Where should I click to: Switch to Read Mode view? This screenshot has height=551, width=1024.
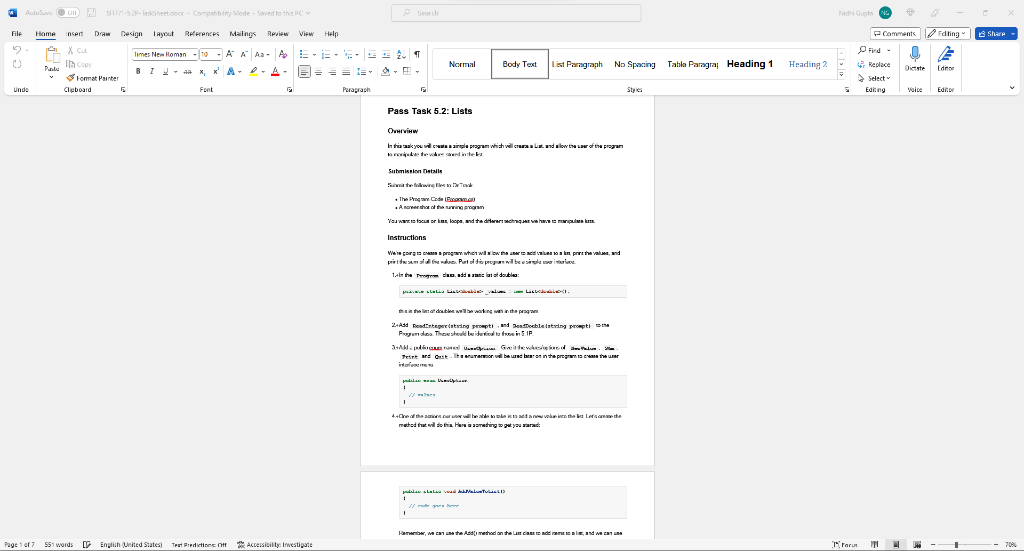[x=875, y=544]
